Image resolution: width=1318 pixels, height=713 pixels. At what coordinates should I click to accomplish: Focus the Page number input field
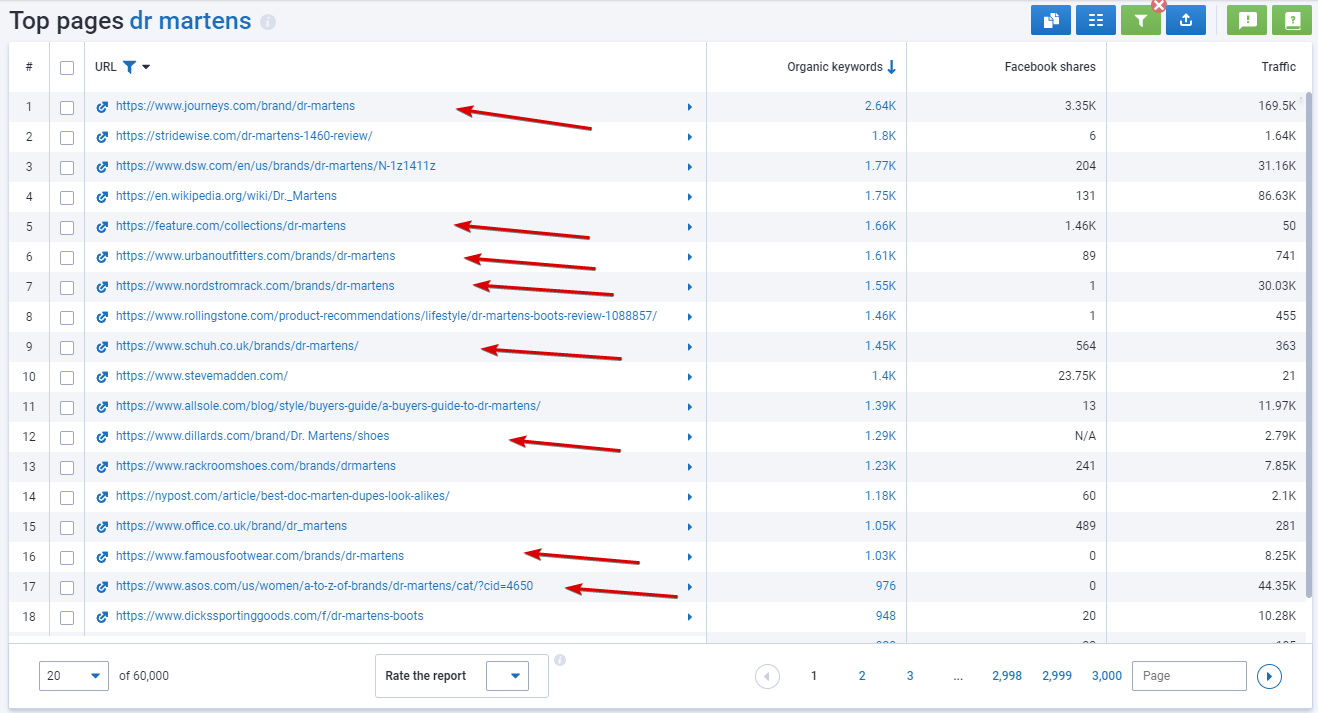[1189, 676]
